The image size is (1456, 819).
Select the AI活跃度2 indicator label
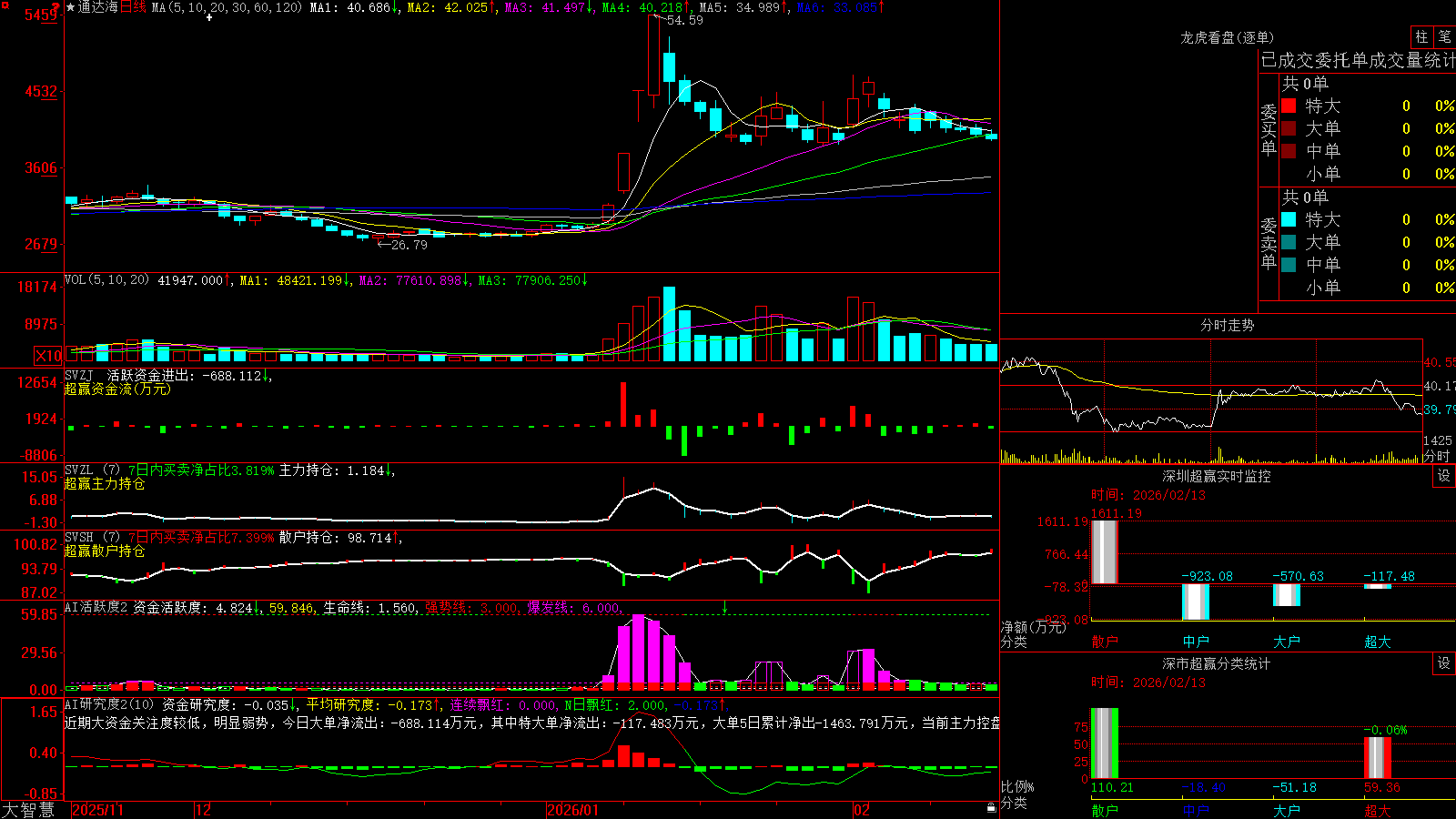[96, 607]
